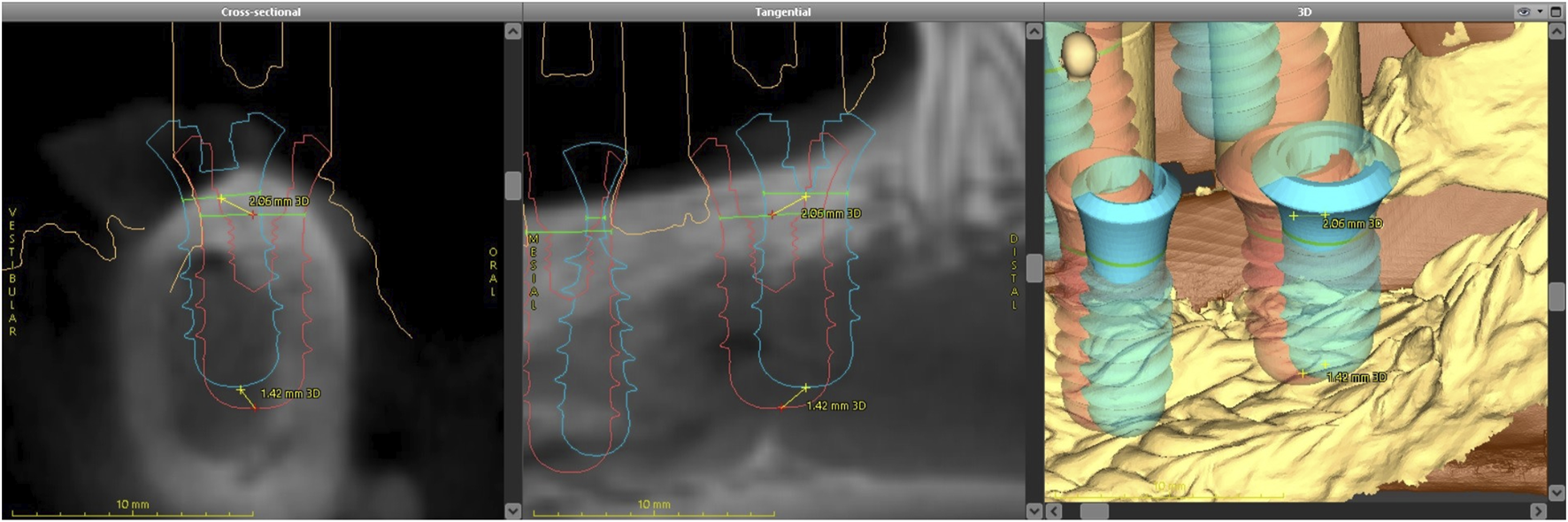Click the 10 mm scale bar in Tangential
1568x522 pixels.
(653, 508)
